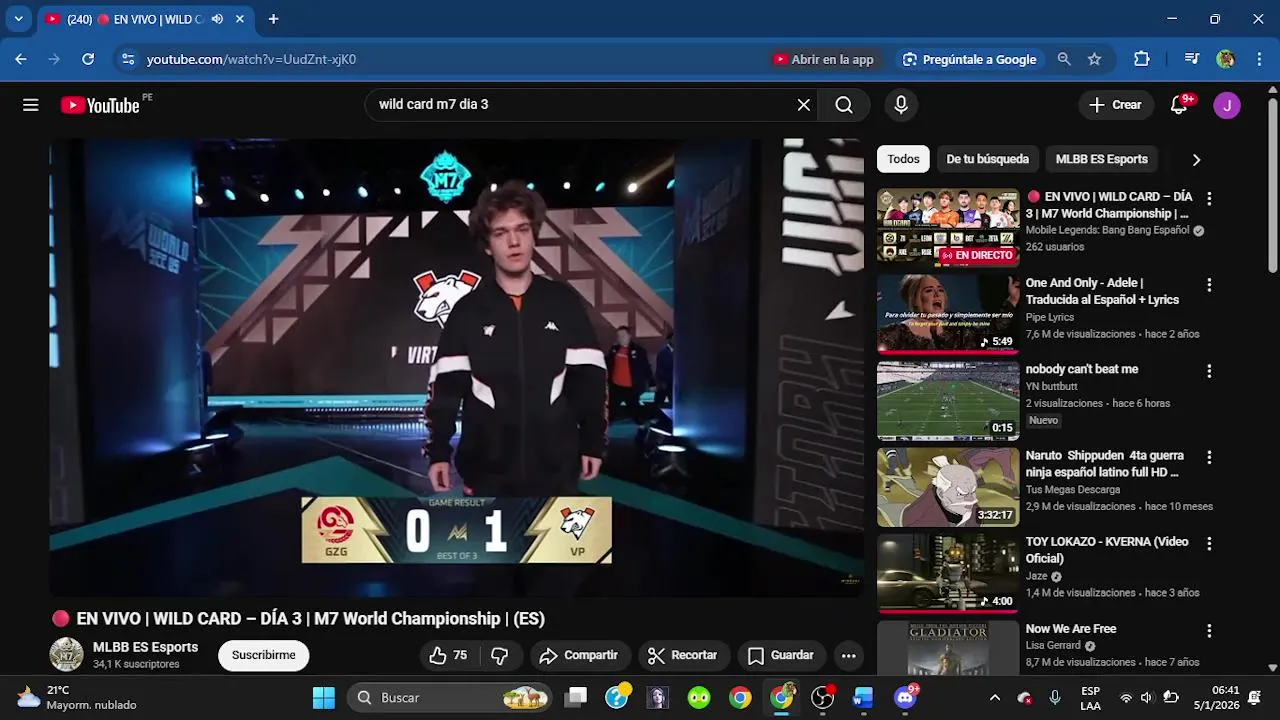This screenshot has width=1280, height=720.
Task: Open EN DIRECTO Wild Card thumbnail
Action: point(948,228)
